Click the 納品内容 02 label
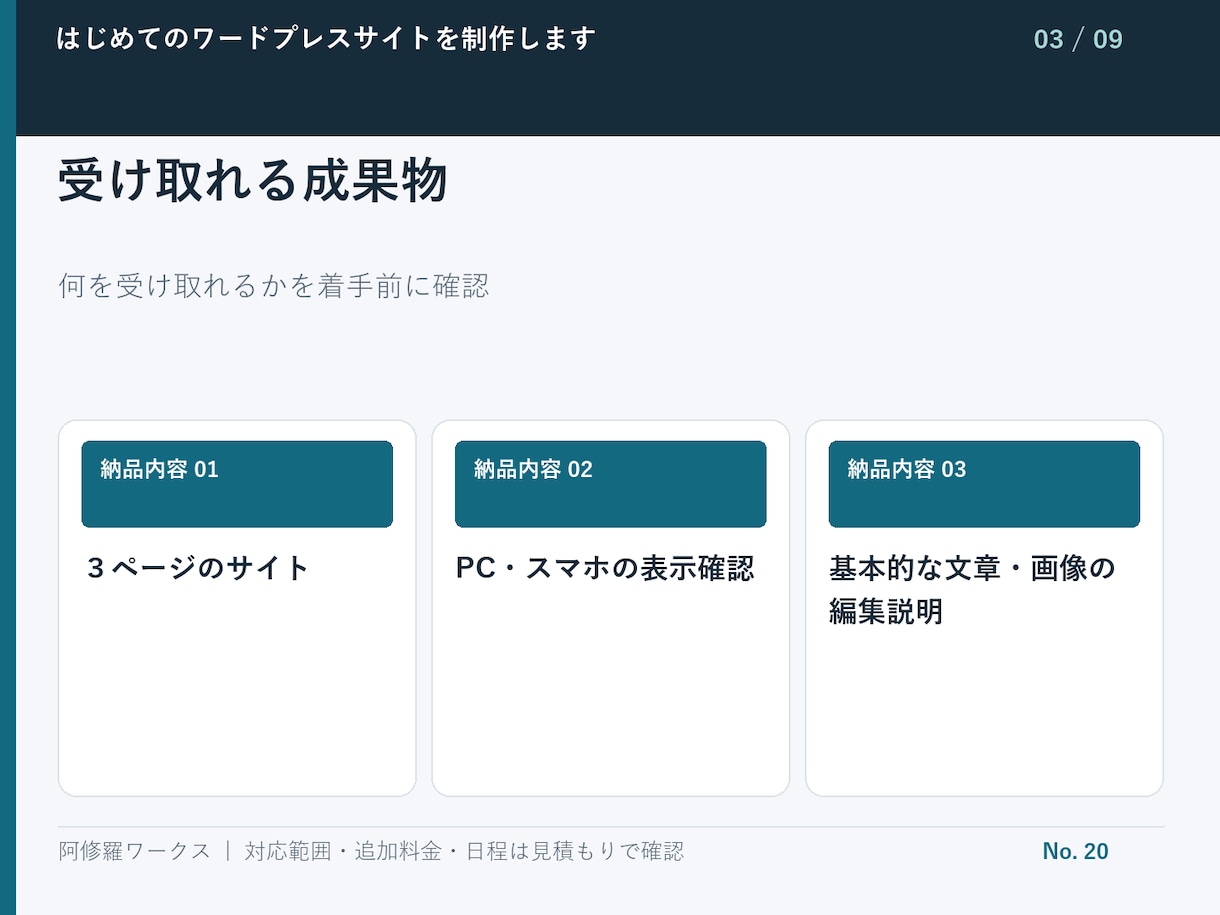This screenshot has width=1220, height=915. pyautogui.click(x=533, y=469)
